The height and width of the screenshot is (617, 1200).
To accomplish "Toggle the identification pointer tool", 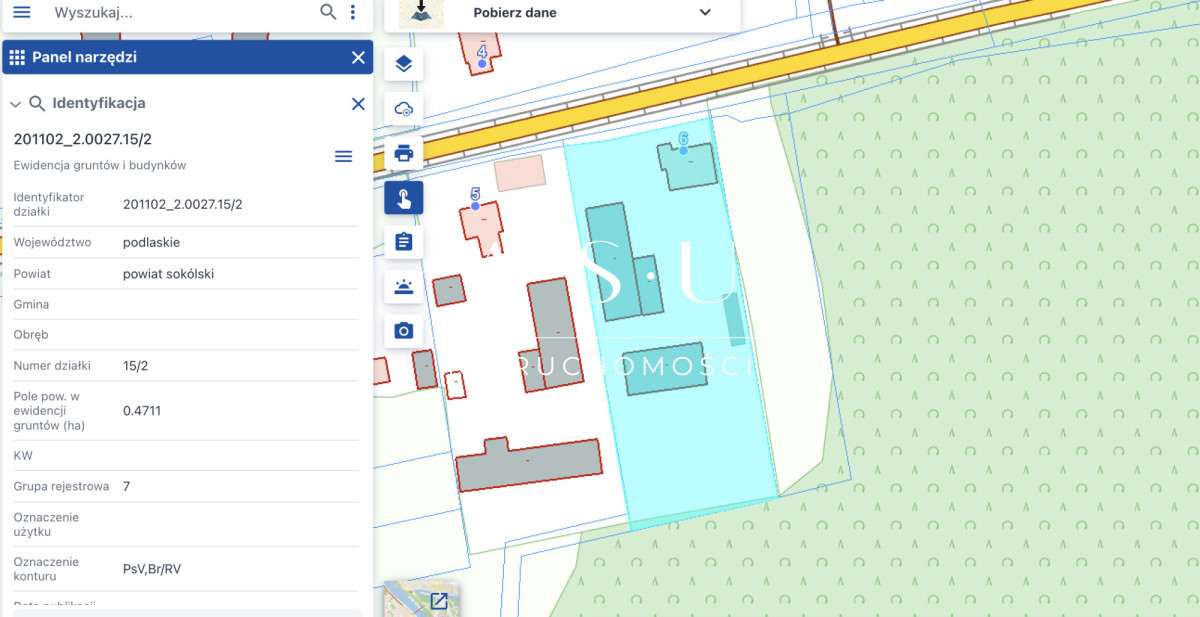I will (x=404, y=198).
